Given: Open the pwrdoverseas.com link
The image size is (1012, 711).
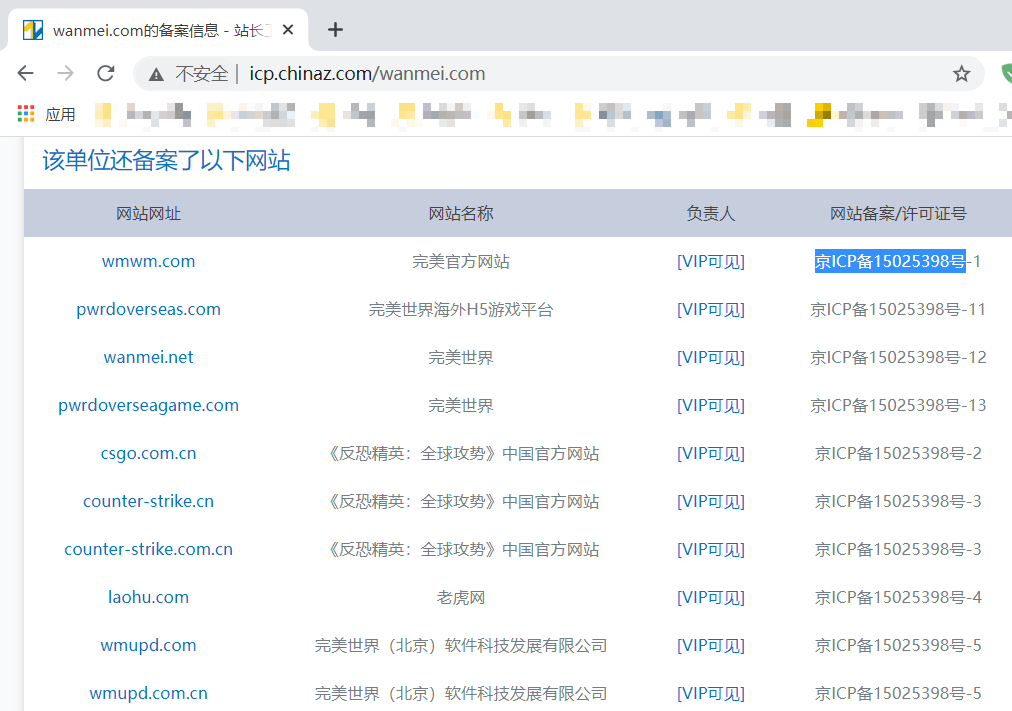Looking at the screenshot, I should click(x=148, y=310).
